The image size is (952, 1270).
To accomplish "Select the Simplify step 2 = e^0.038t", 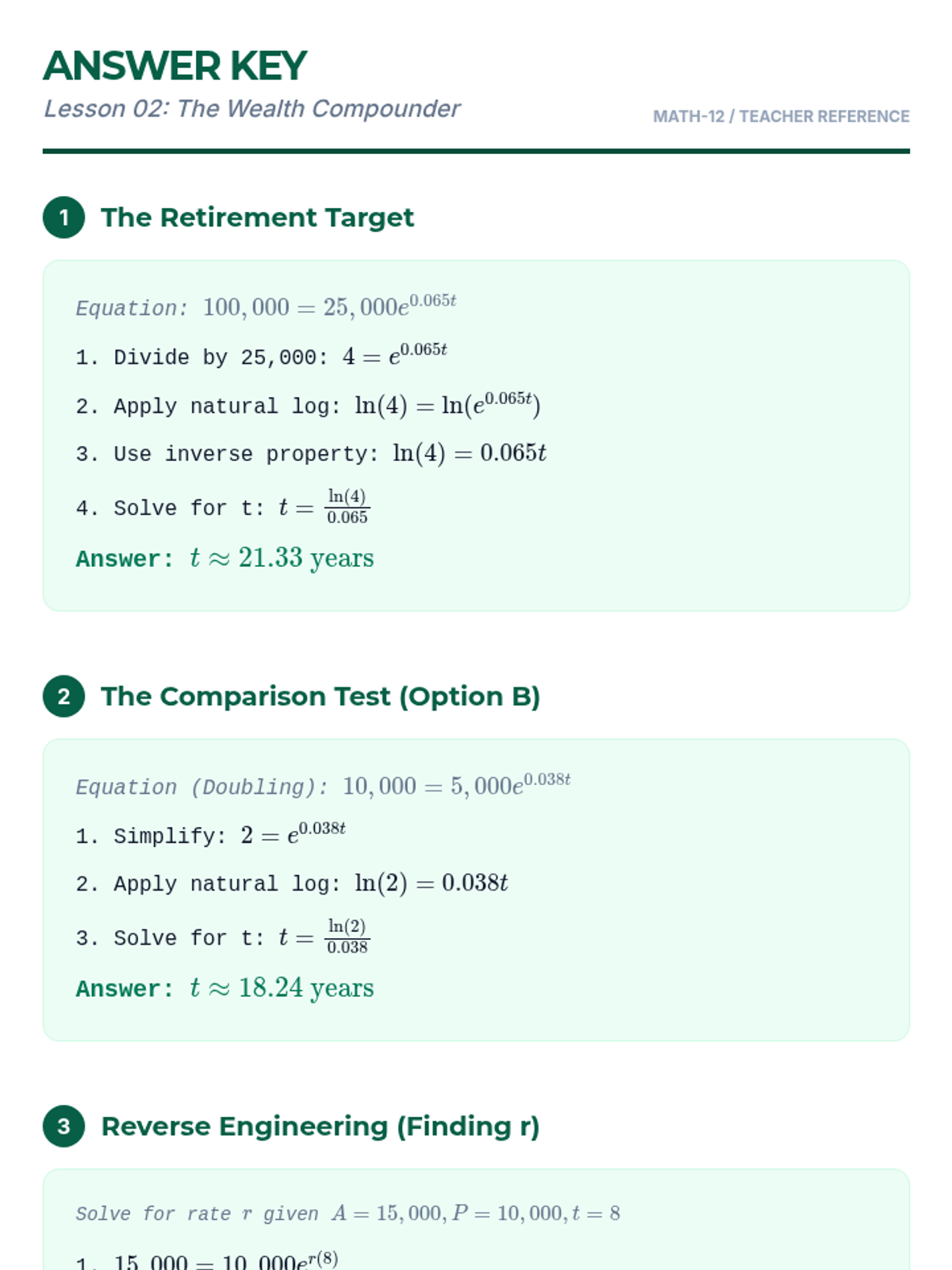I will 210,835.
